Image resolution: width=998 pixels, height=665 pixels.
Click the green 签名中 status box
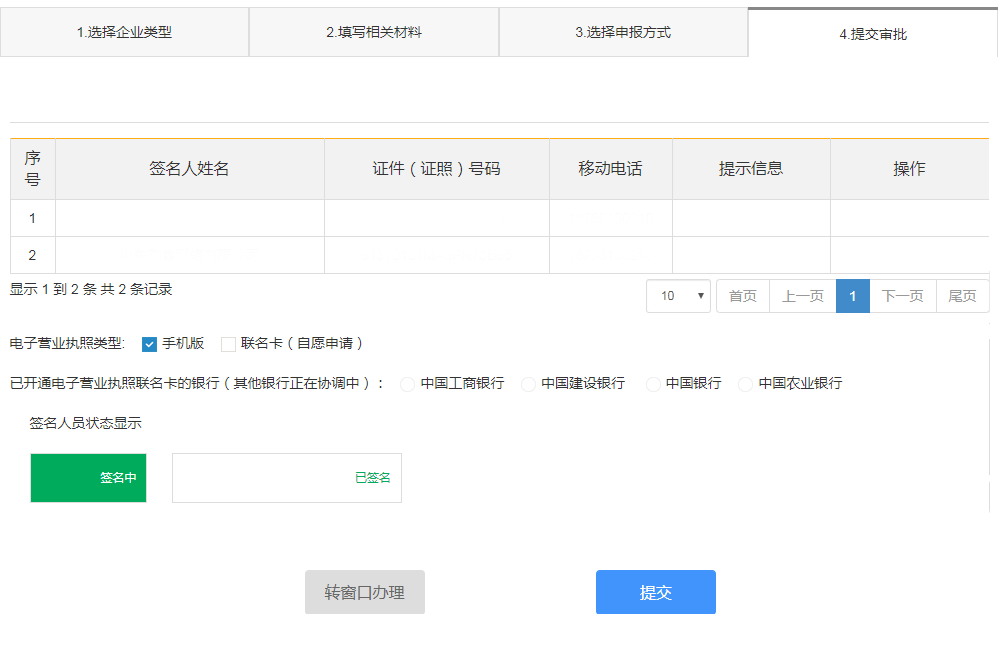pyautogui.click(x=88, y=478)
